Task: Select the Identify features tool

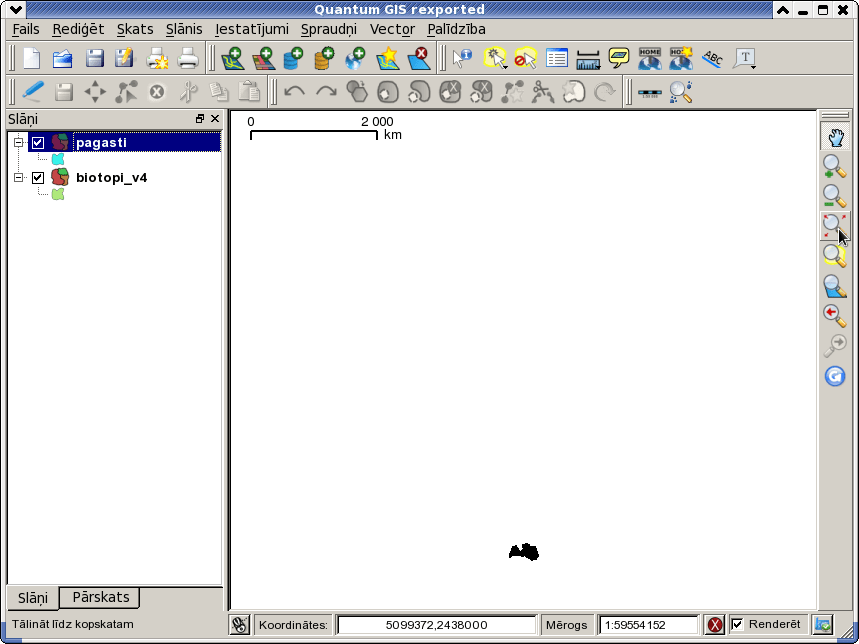Action: [x=462, y=58]
